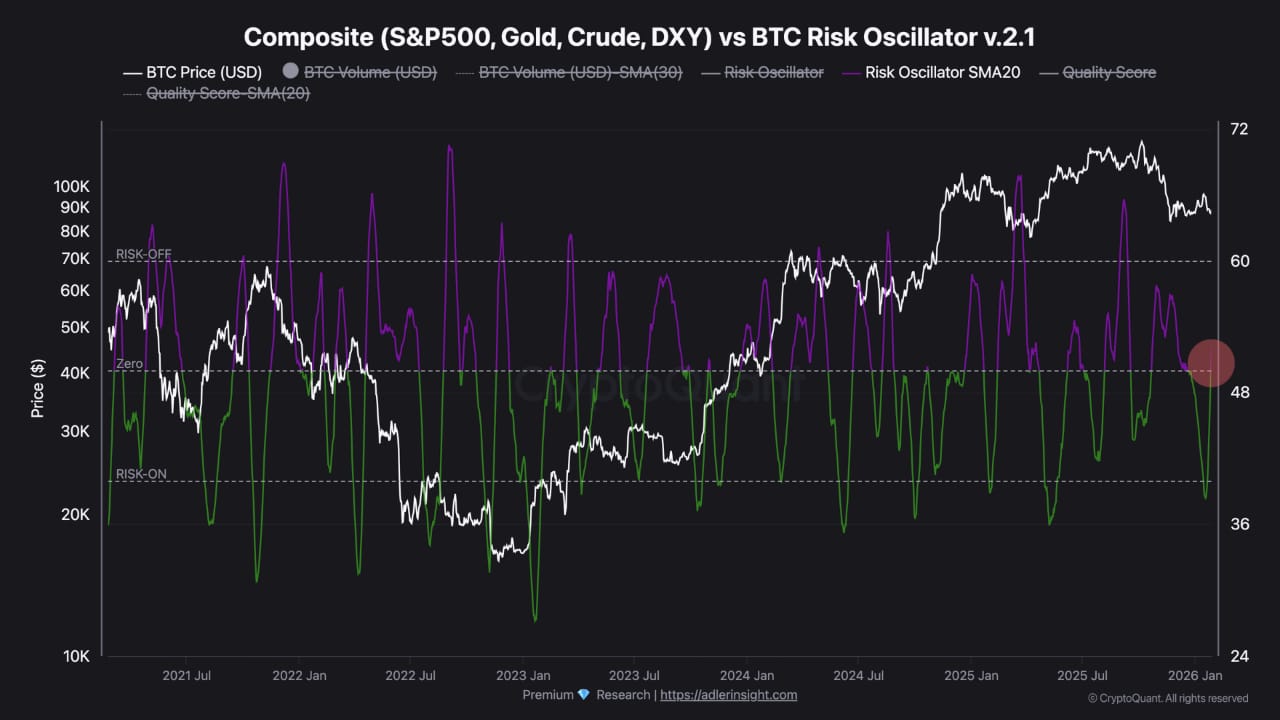Click the red highlighted circle on the chart

1211,363
